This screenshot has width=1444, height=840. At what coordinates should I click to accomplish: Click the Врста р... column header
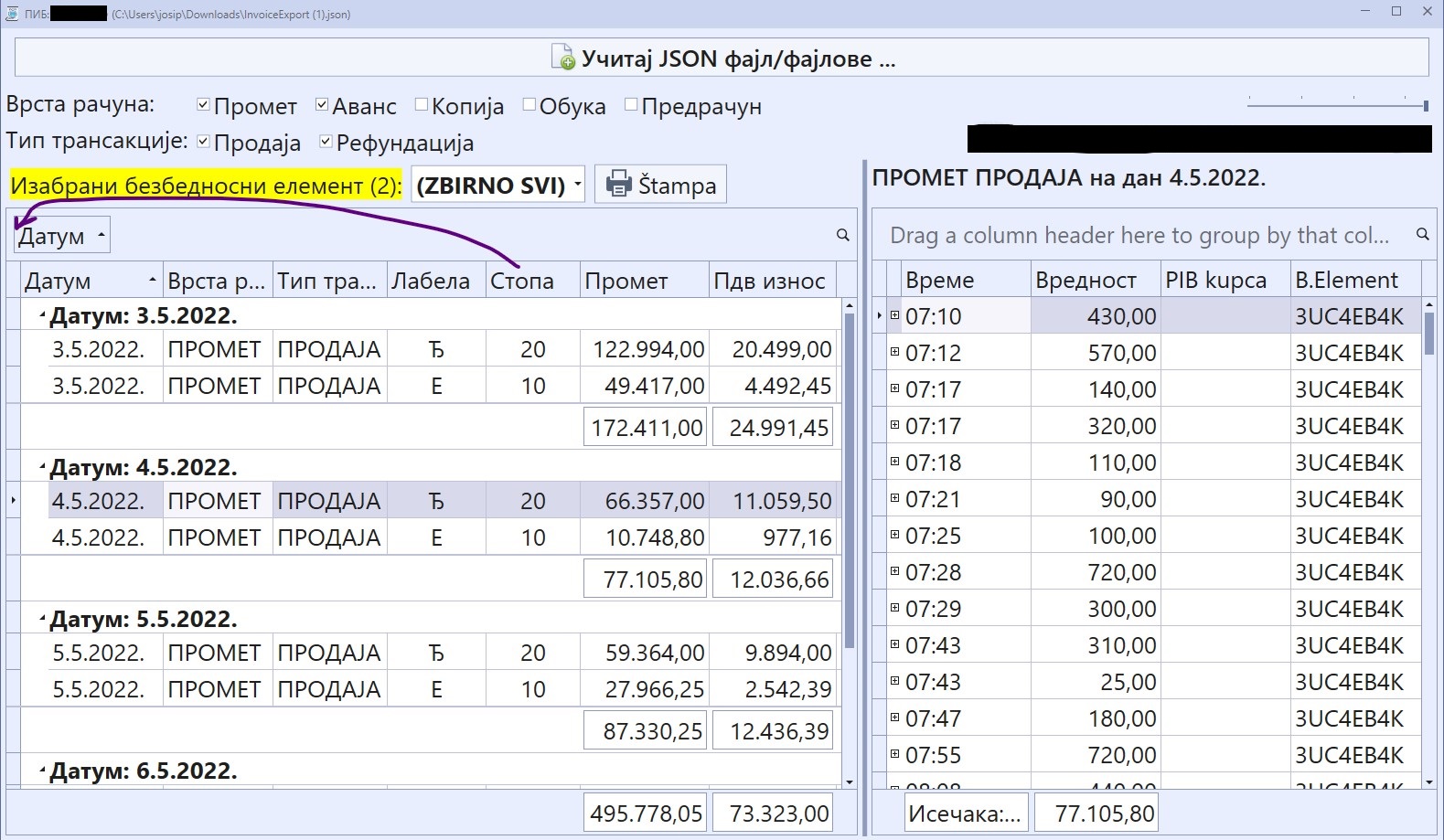218,280
